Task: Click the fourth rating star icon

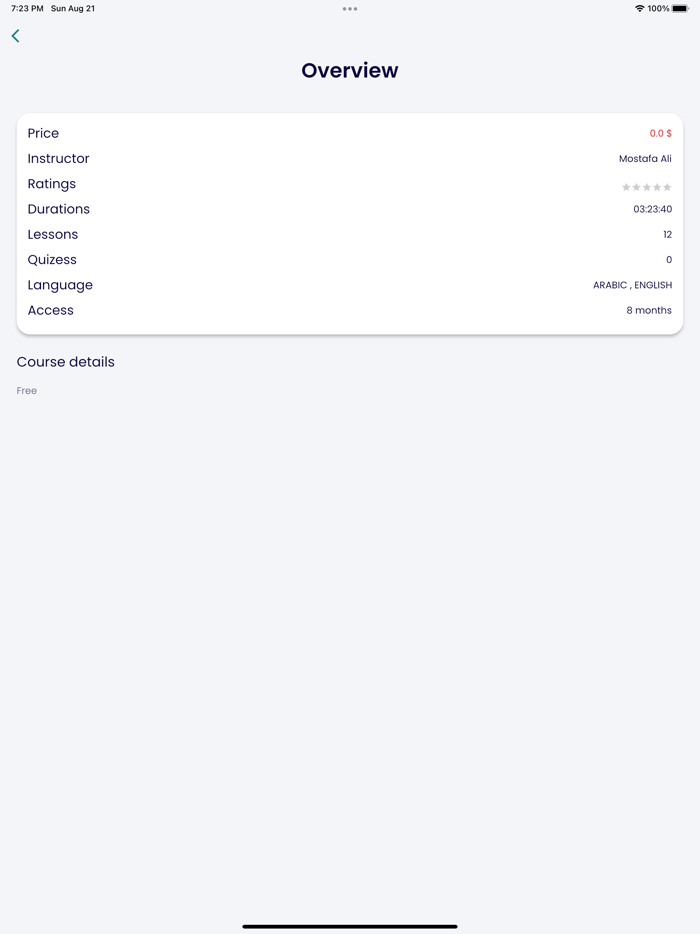Action: pyautogui.click(x=657, y=187)
